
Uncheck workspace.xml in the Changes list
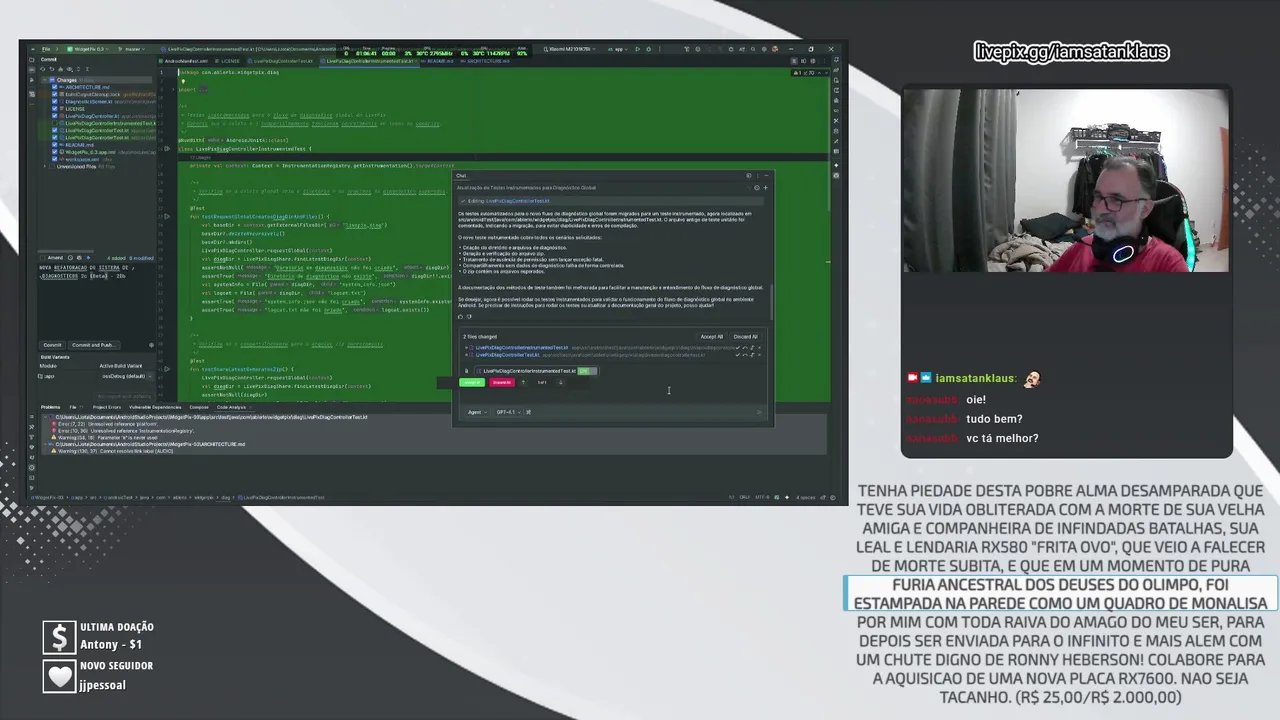point(54,159)
